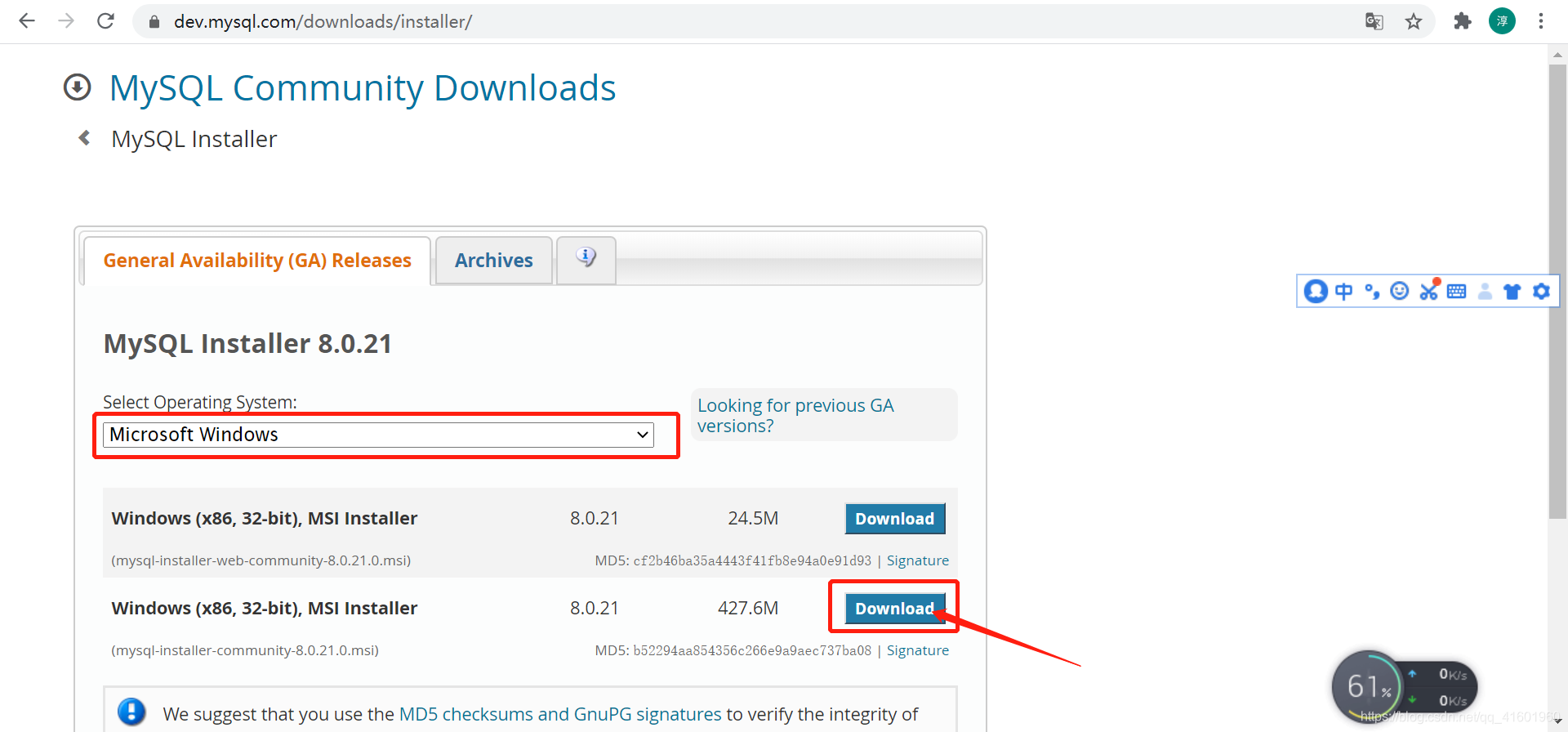Viewport: 1568px width, 732px height.
Task: Click the page vertical scrollbar thumb
Action: click(1557, 291)
